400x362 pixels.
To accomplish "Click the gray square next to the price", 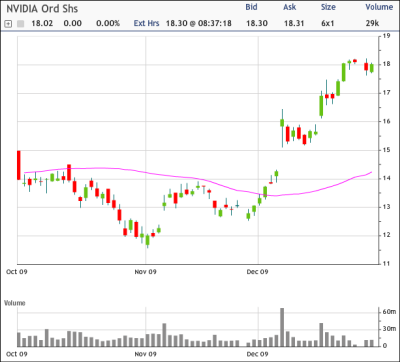I will (x=21, y=24).
